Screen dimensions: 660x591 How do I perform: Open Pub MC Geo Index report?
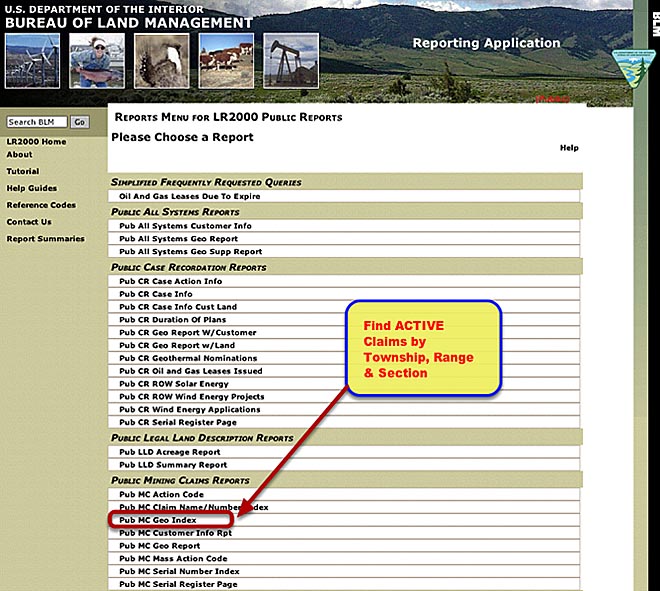point(158,520)
